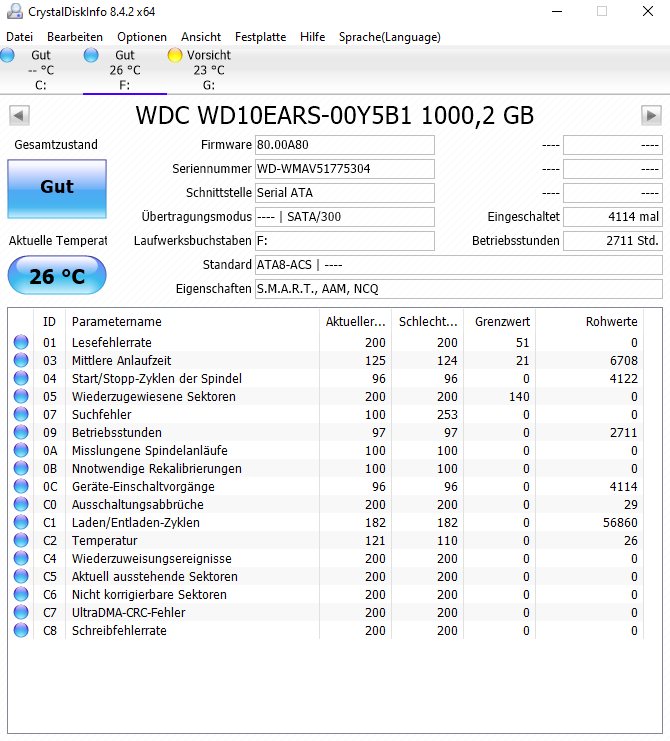Switch to drive G: Vorsicht tab
Screen dimensions: 670x741
pyautogui.click(x=209, y=70)
